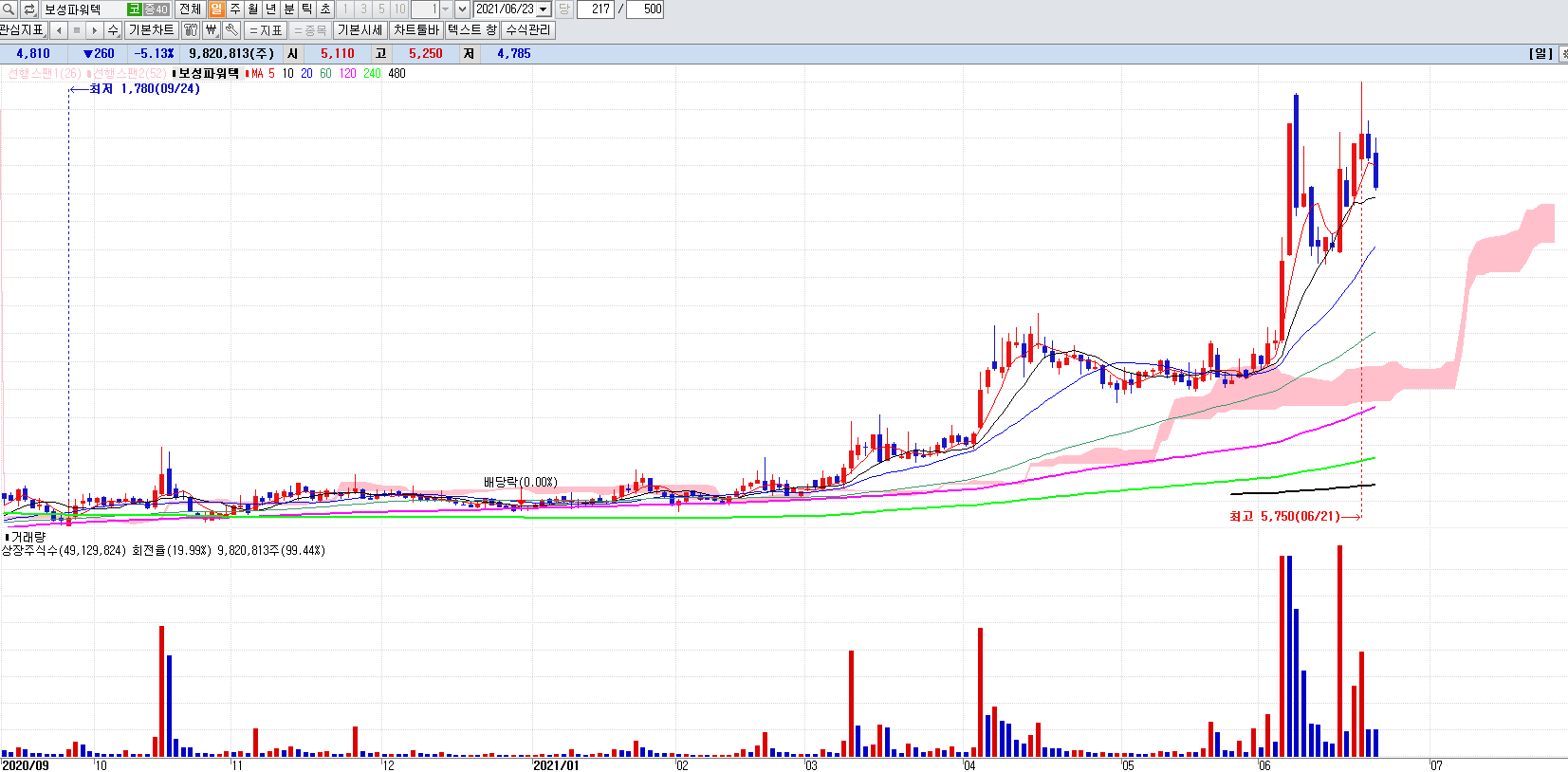Click the 증40 margin badge
Image resolution: width=1568 pixels, height=772 pixels.
pos(156,9)
